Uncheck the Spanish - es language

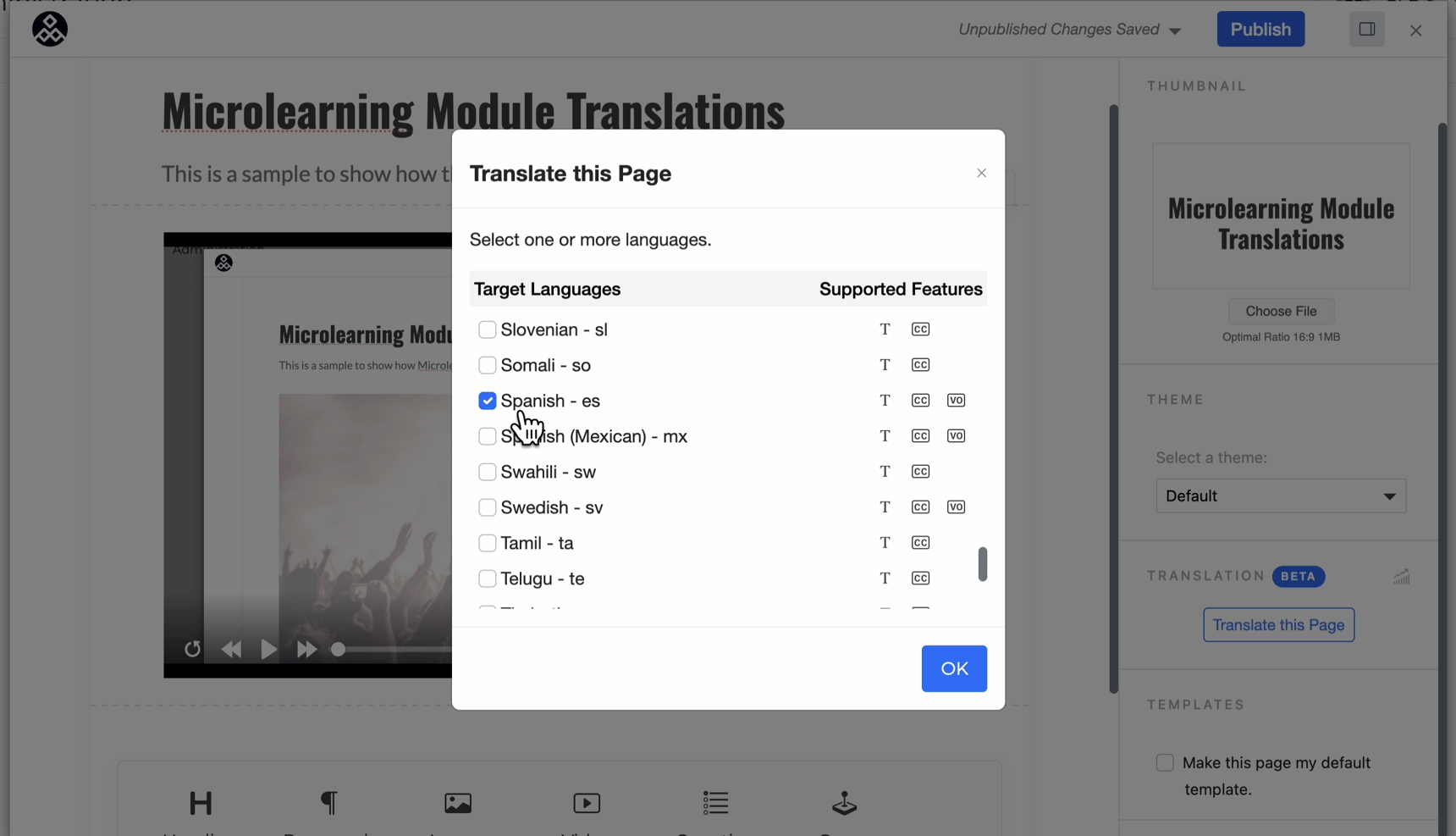(x=488, y=401)
